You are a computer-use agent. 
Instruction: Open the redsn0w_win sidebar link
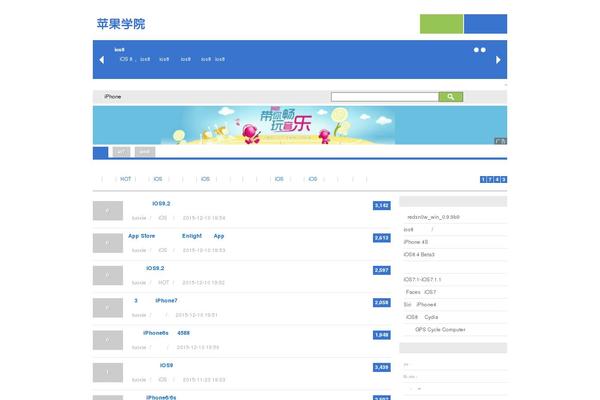coord(433,217)
